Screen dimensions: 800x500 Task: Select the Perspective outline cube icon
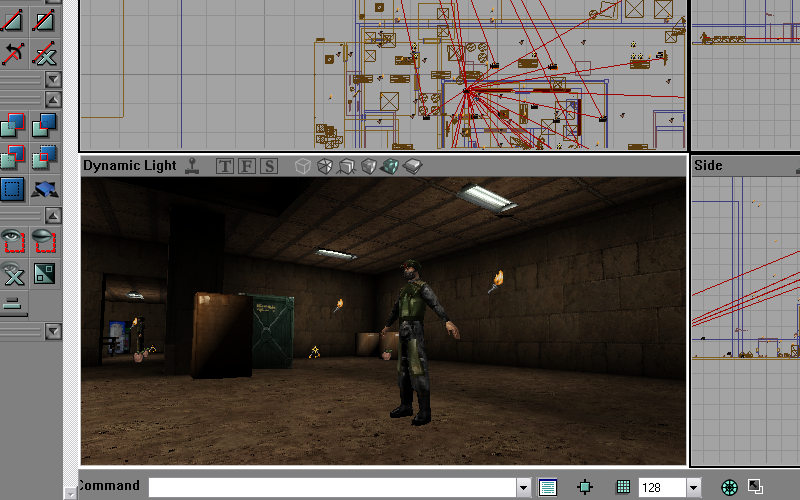point(303,166)
